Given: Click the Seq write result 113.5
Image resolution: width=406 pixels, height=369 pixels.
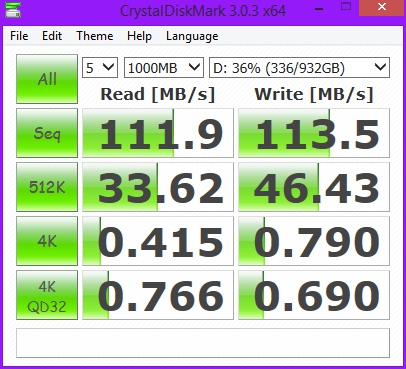Looking at the screenshot, I should [x=314, y=133].
